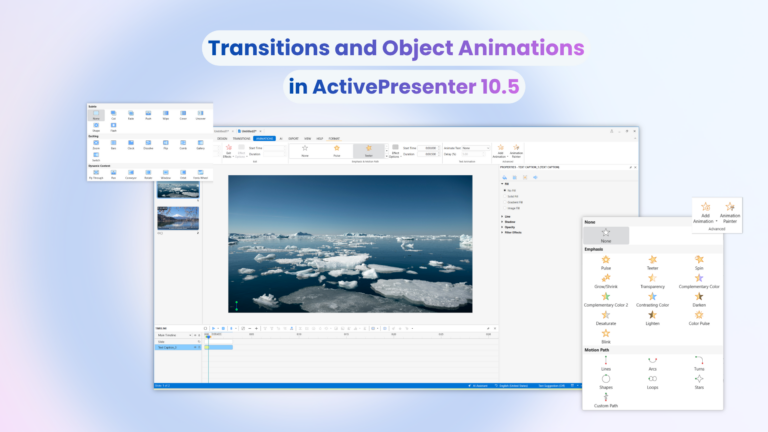Pick the Arcs motion path
The image size is (768, 432).
coord(652,363)
